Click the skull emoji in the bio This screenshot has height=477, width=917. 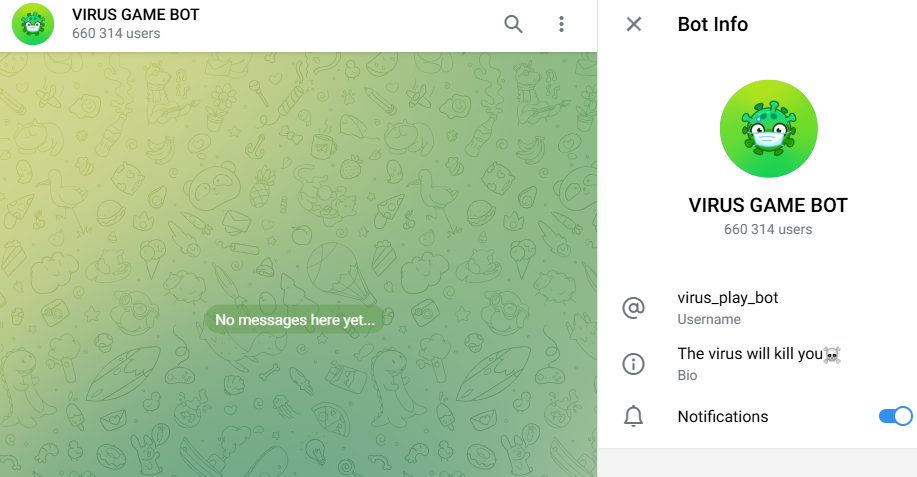(x=831, y=354)
